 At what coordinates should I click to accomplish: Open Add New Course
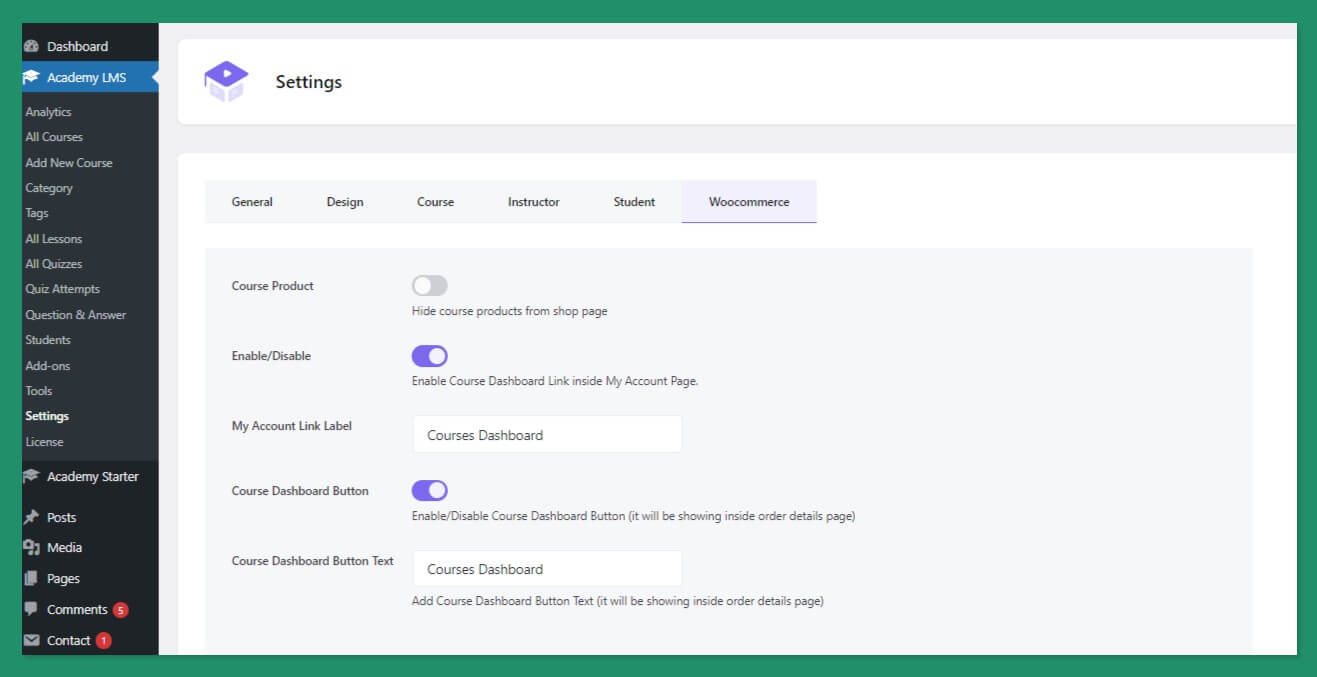(x=68, y=162)
